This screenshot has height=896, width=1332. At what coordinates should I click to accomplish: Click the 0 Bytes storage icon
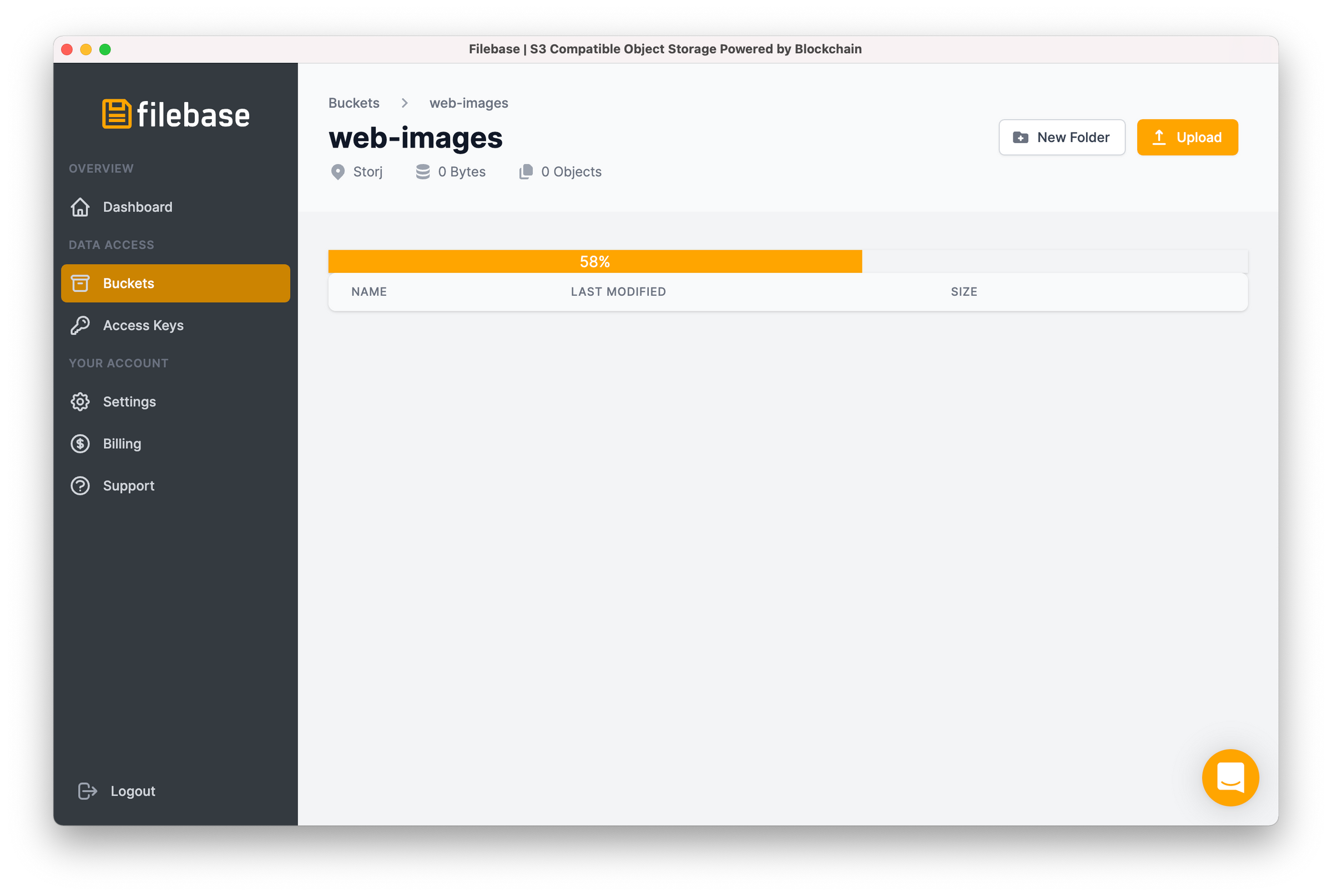tap(422, 171)
